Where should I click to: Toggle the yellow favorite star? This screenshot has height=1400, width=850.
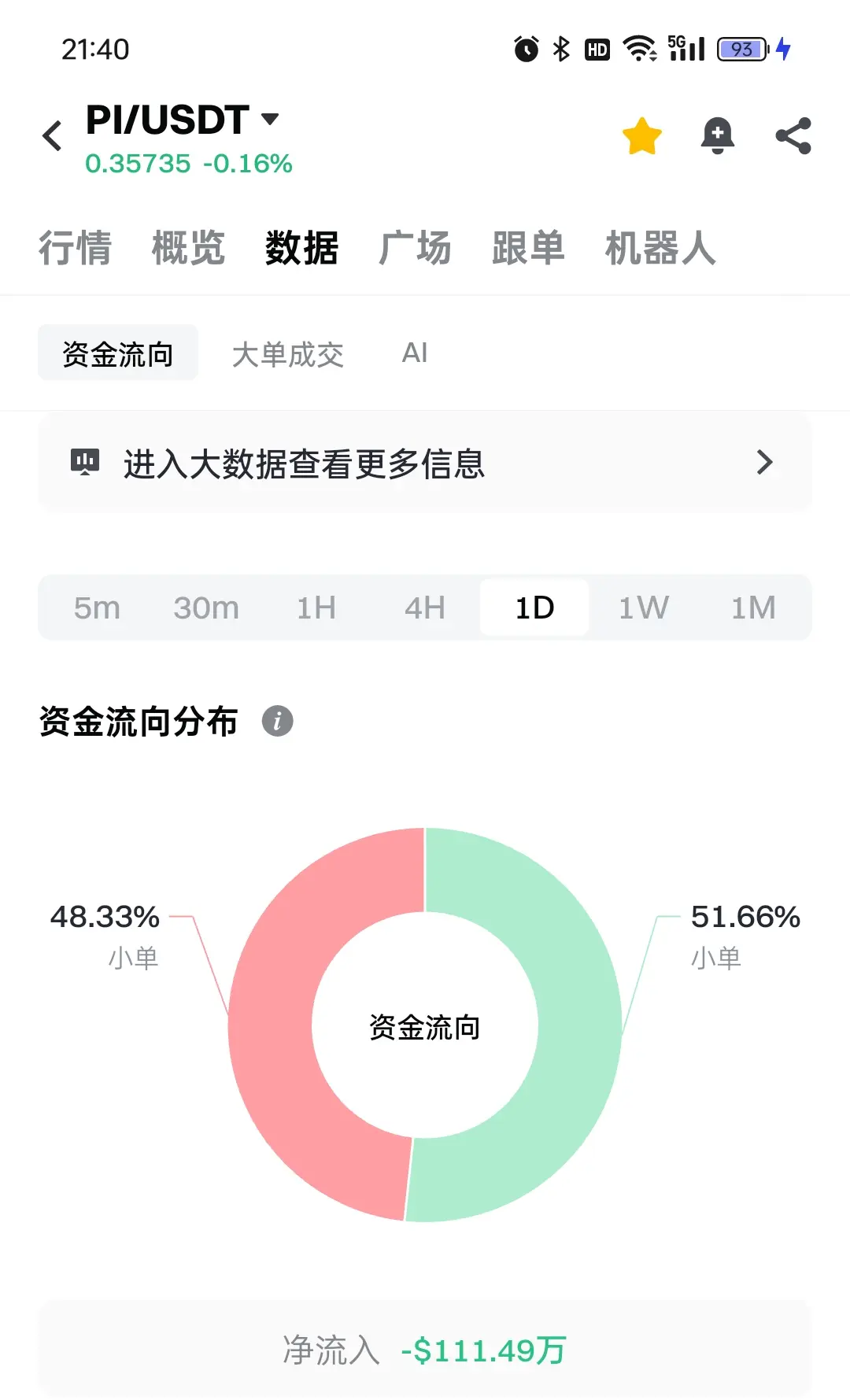point(642,136)
